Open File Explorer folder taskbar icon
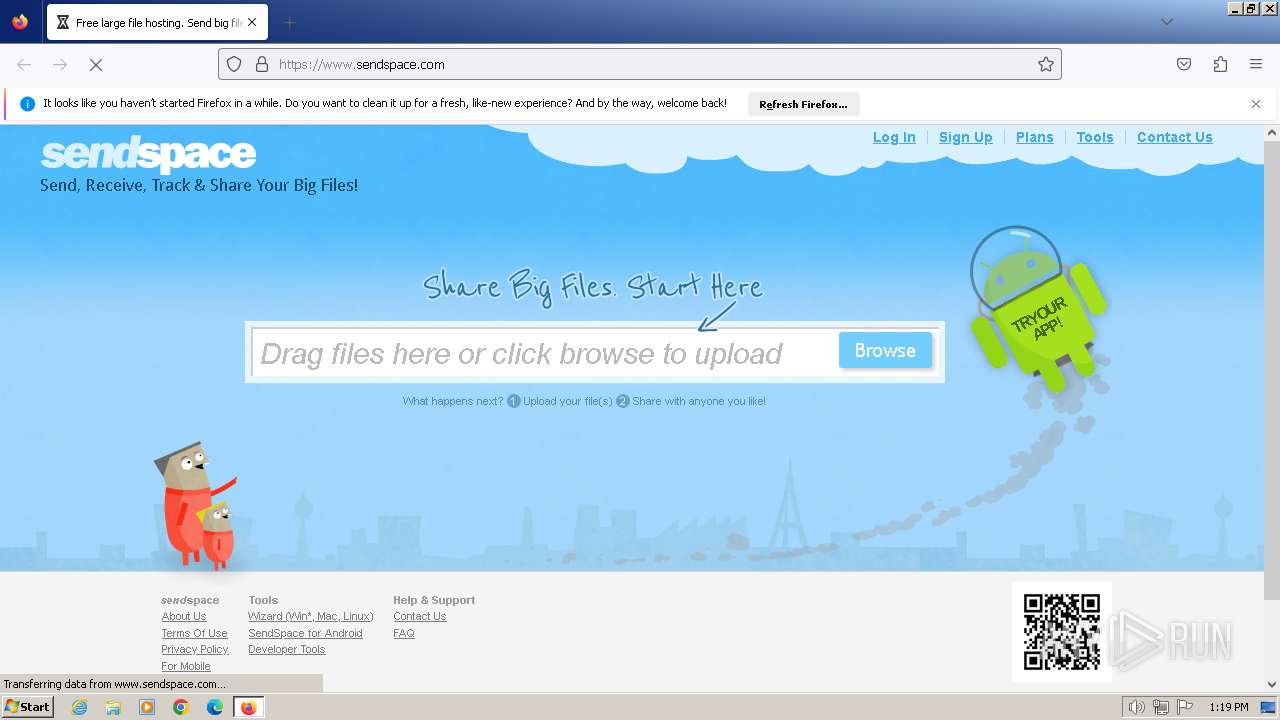The width and height of the screenshot is (1280, 720). coord(113,707)
